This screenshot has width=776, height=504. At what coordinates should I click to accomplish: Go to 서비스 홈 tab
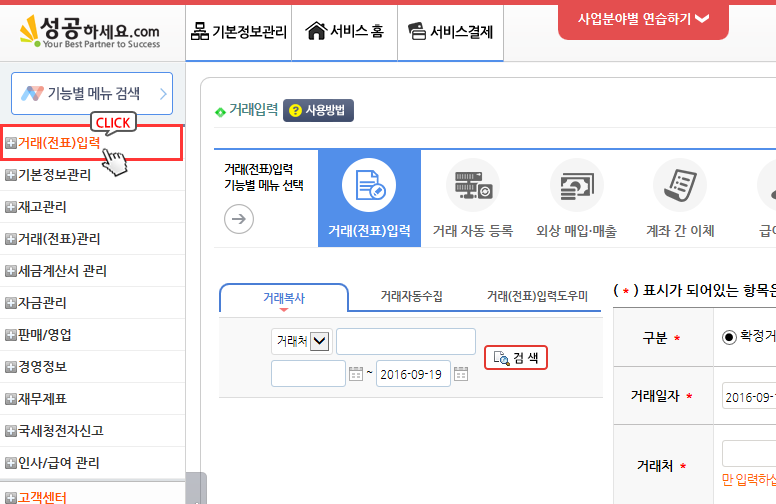click(x=344, y=32)
